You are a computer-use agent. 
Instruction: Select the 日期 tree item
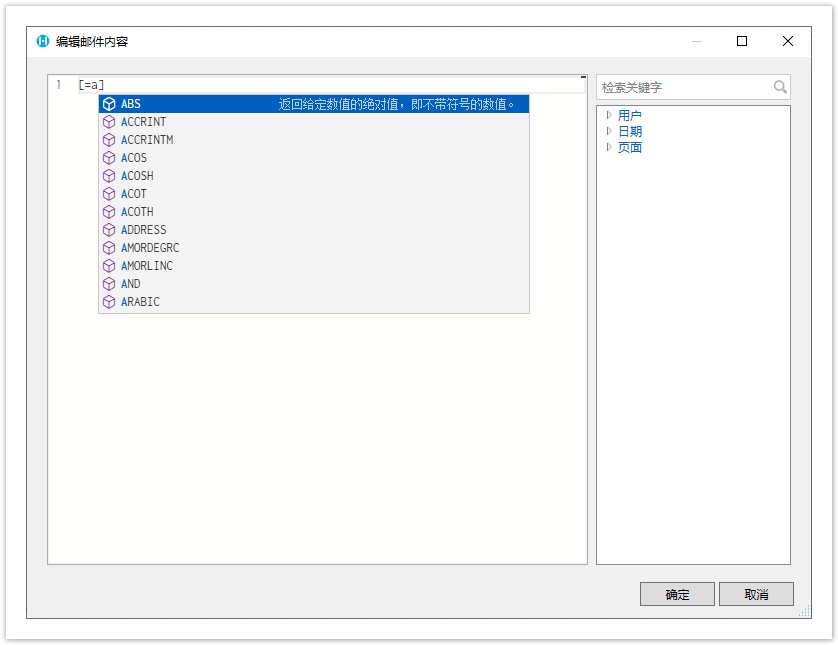coord(630,131)
